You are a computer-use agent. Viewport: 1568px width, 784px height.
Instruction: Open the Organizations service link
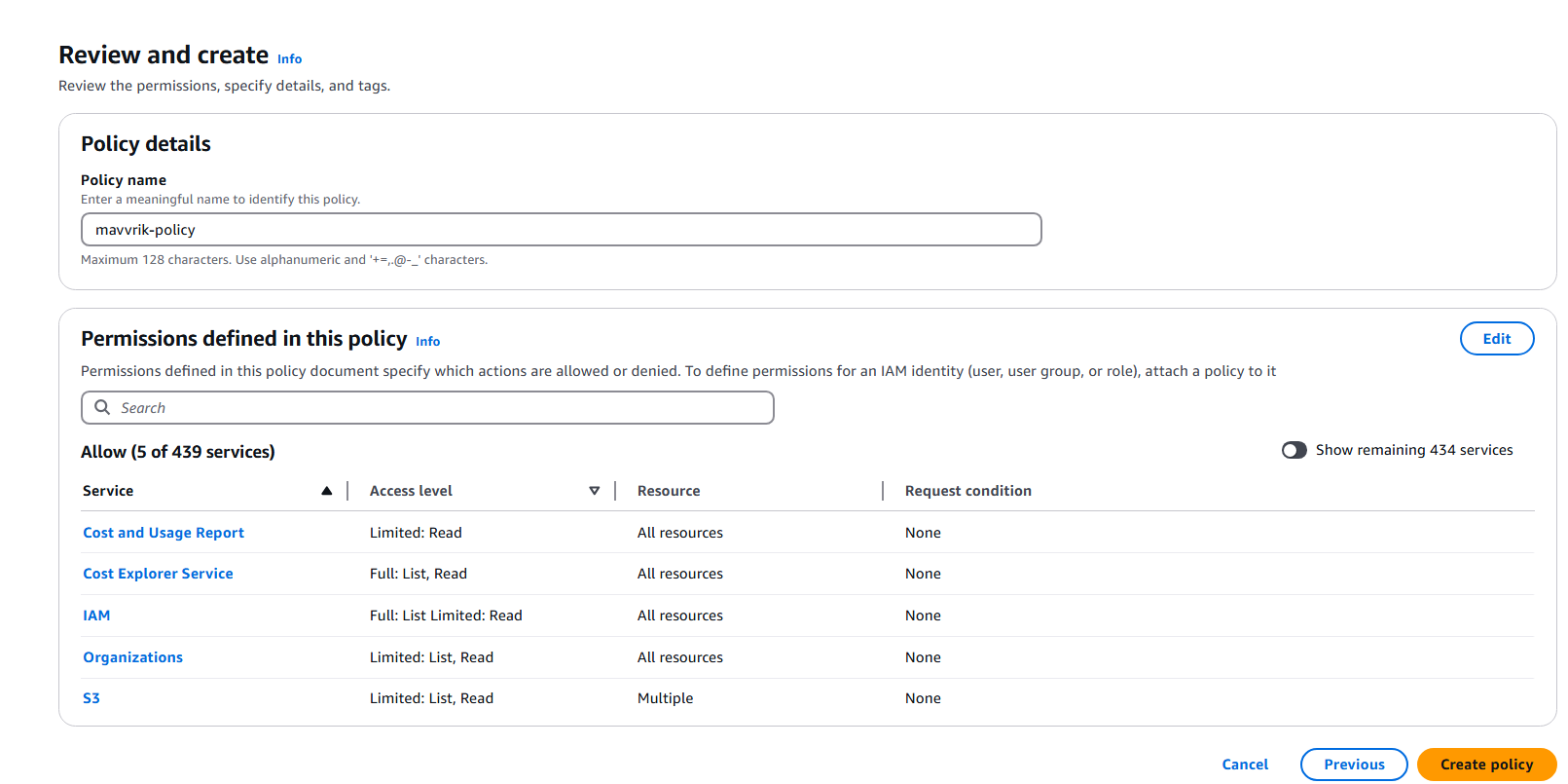point(132,657)
